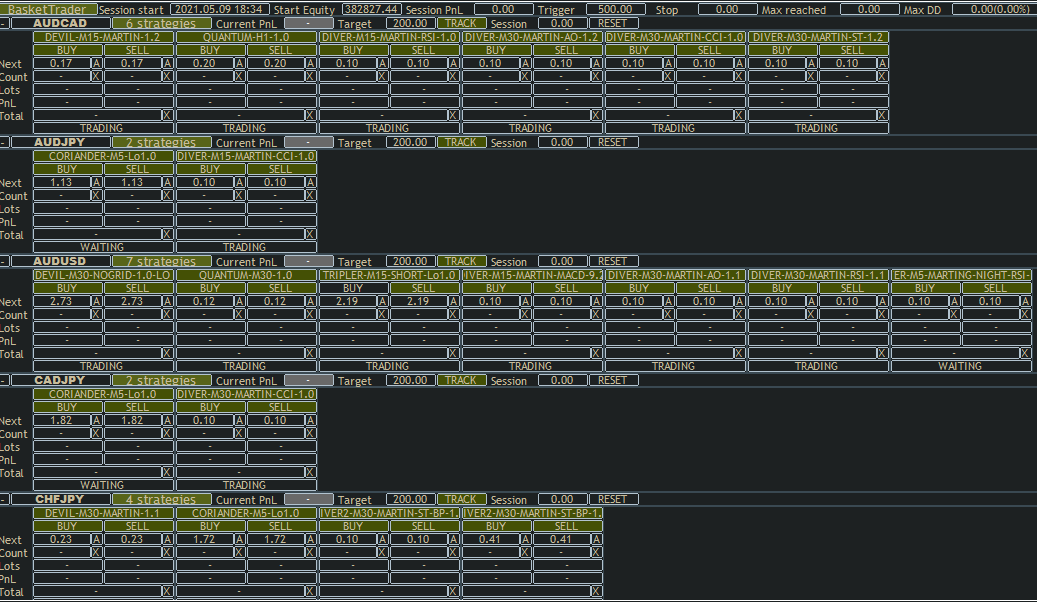The image size is (1037, 602).
Task: Toggle A beside AUDUSD TRIPLER-M15-SHORT buy lot 2.19
Action: click(382, 302)
